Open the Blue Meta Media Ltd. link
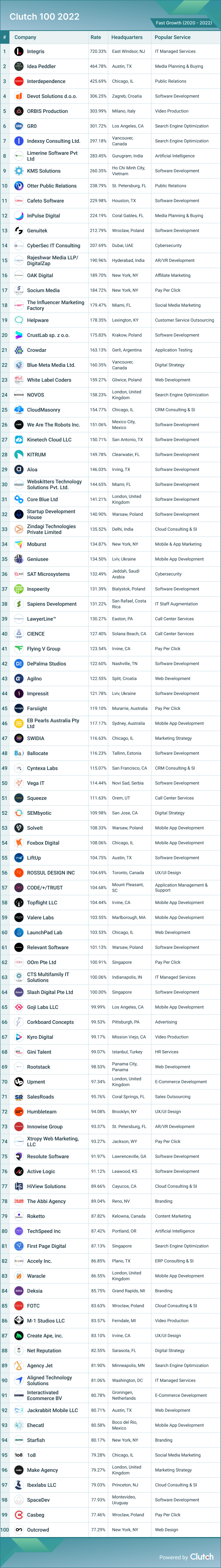Viewport: 221px width, 1568px height. click(51, 365)
